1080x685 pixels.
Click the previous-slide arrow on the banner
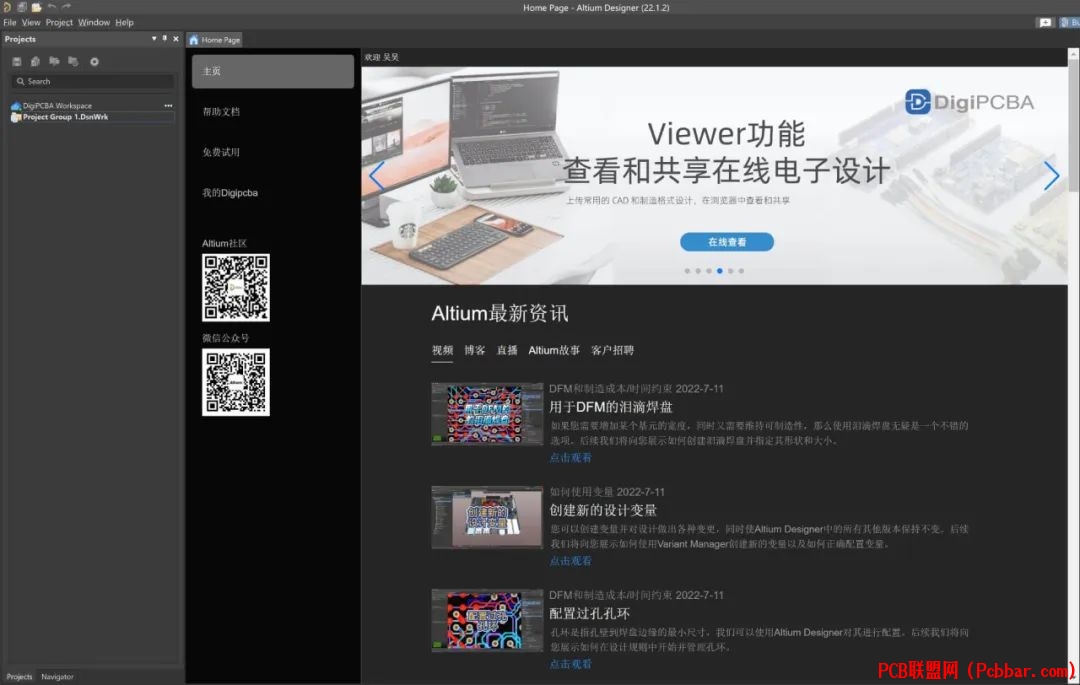pyautogui.click(x=376, y=176)
